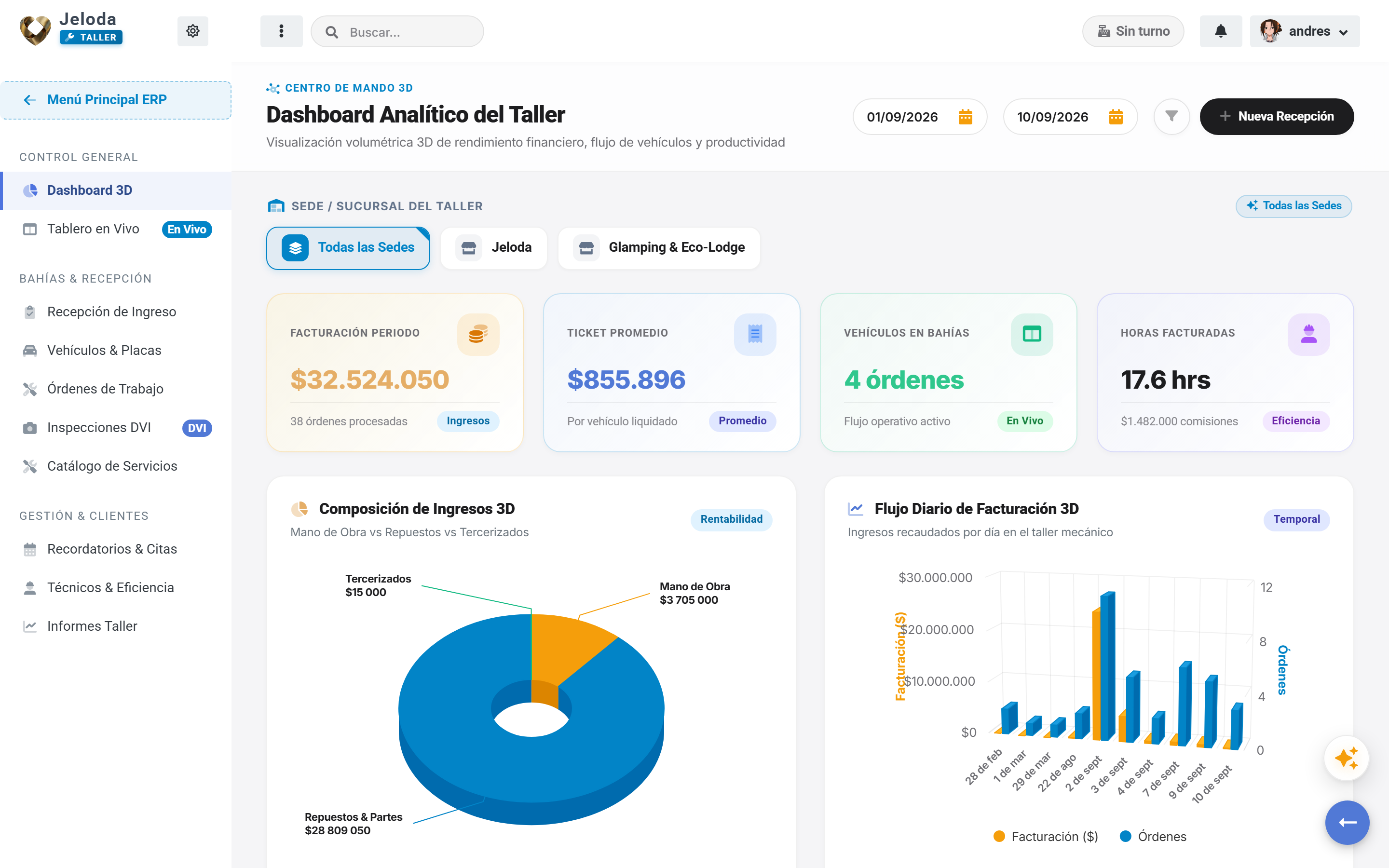The height and width of the screenshot is (868, 1389).
Task: Click the blue back arrow floating button
Action: 1347,822
